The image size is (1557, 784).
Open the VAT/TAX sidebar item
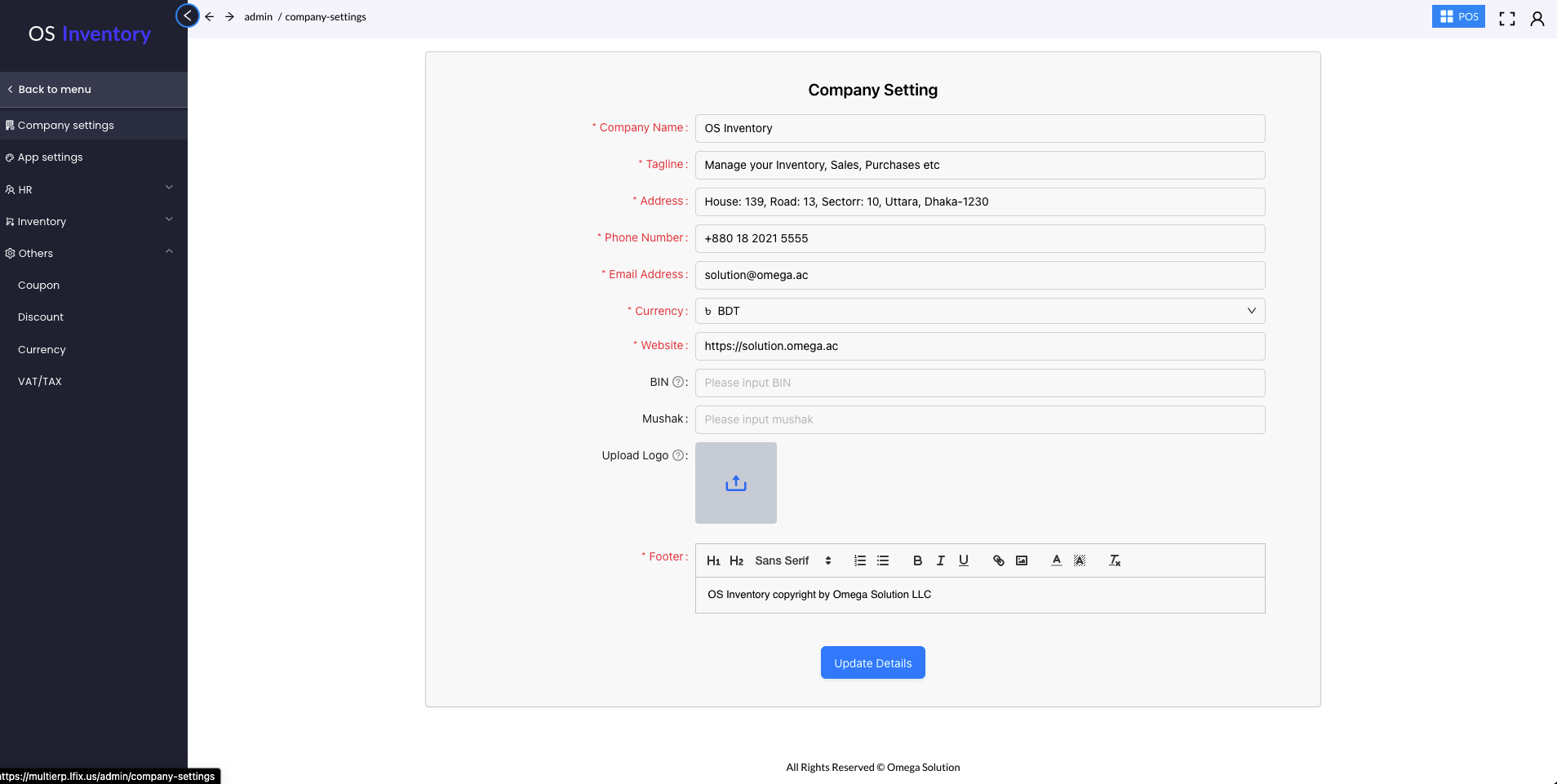tap(40, 381)
